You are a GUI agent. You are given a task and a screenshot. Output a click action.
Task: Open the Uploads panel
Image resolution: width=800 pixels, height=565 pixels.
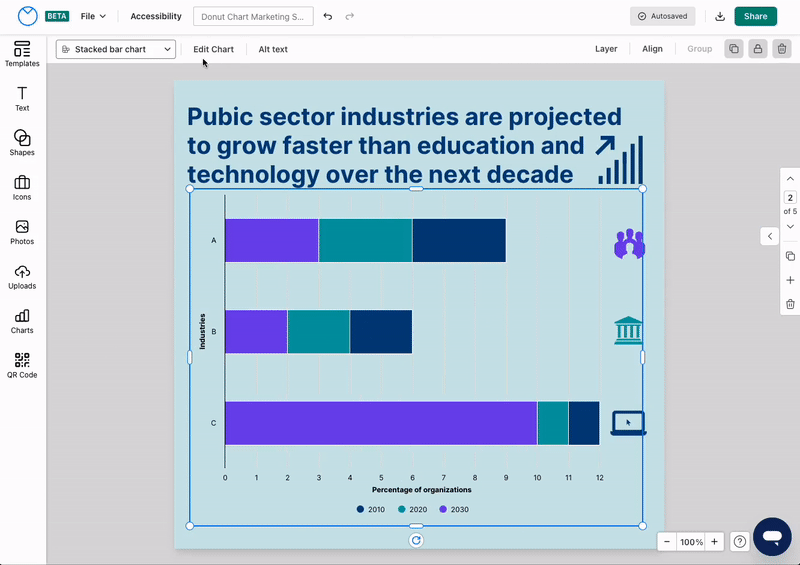pyautogui.click(x=22, y=276)
